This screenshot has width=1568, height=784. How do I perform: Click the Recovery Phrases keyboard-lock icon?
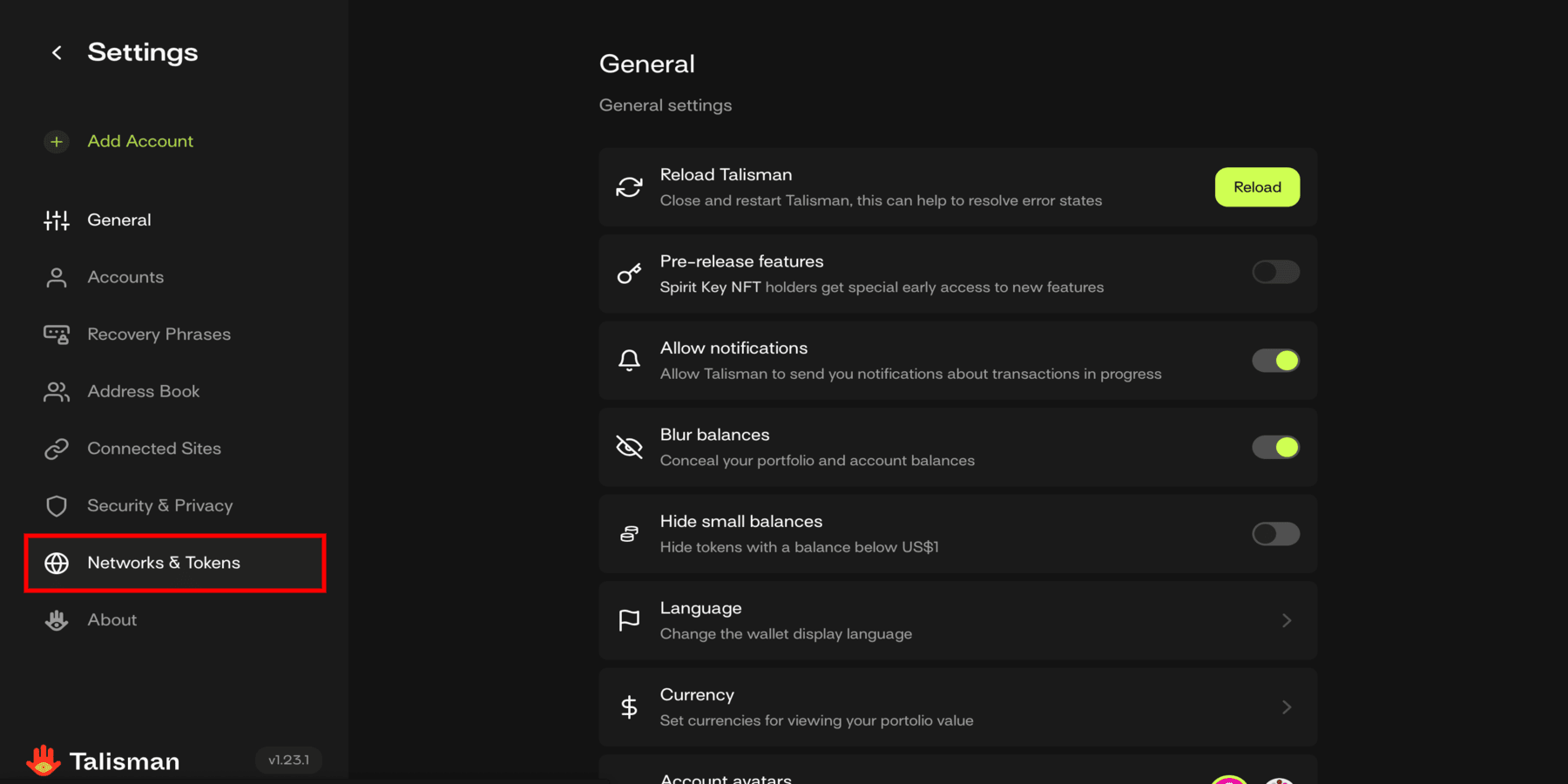57,335
